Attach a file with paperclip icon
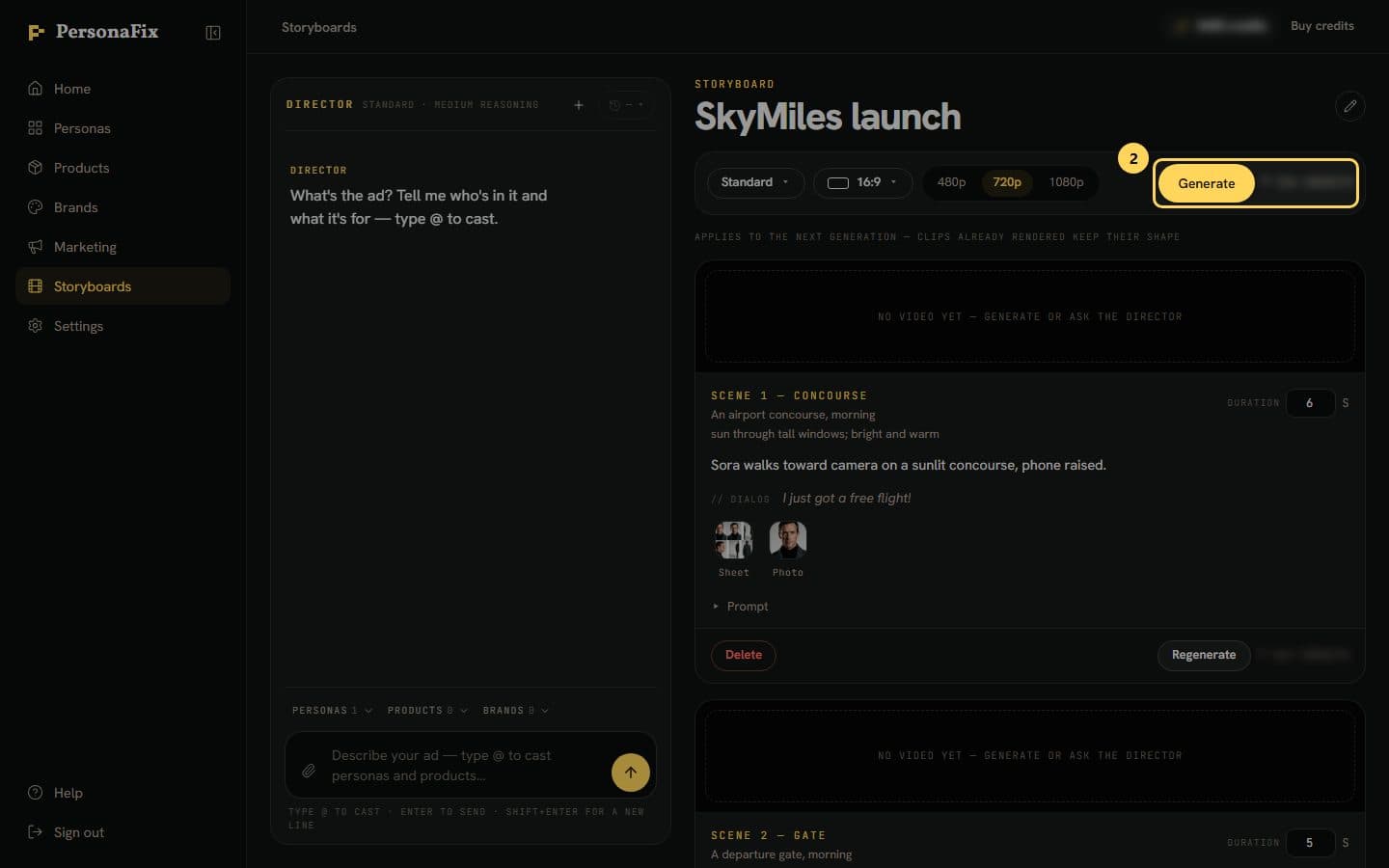Viewport: 1389px width, 868px height. click(309, 771)
